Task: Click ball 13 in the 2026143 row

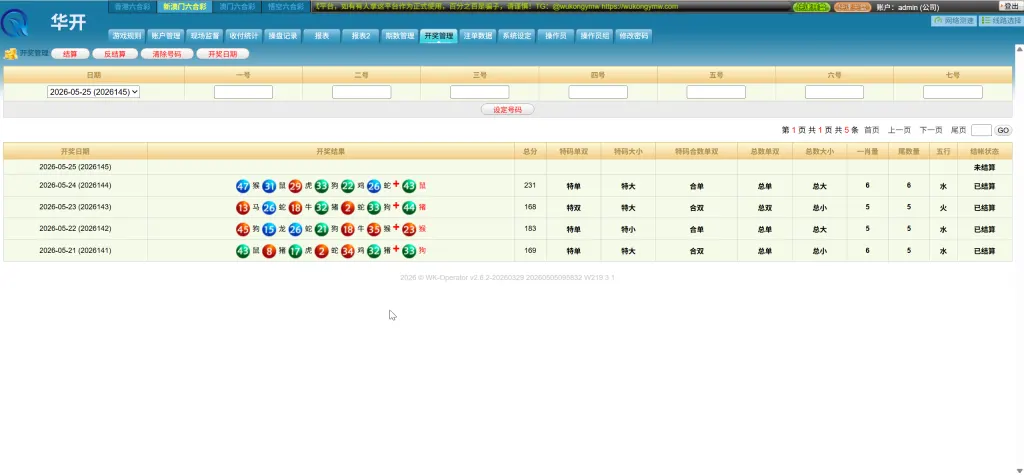Action: point(243,208)
